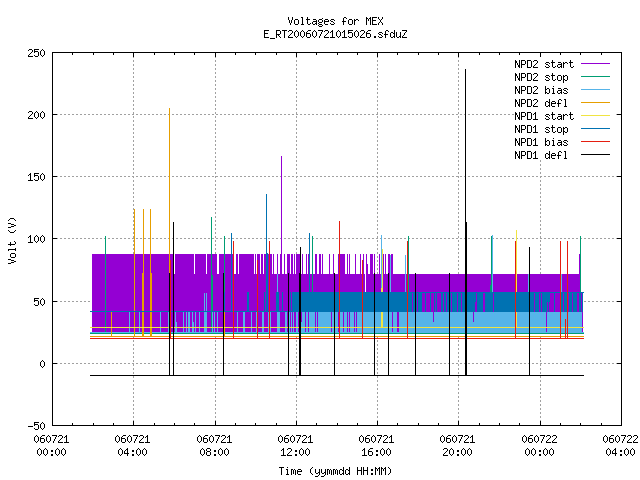This screenshot has width=640, height=480.
Task: Click the 'NPD1 stop' legend label
Action: click(541, 129)
